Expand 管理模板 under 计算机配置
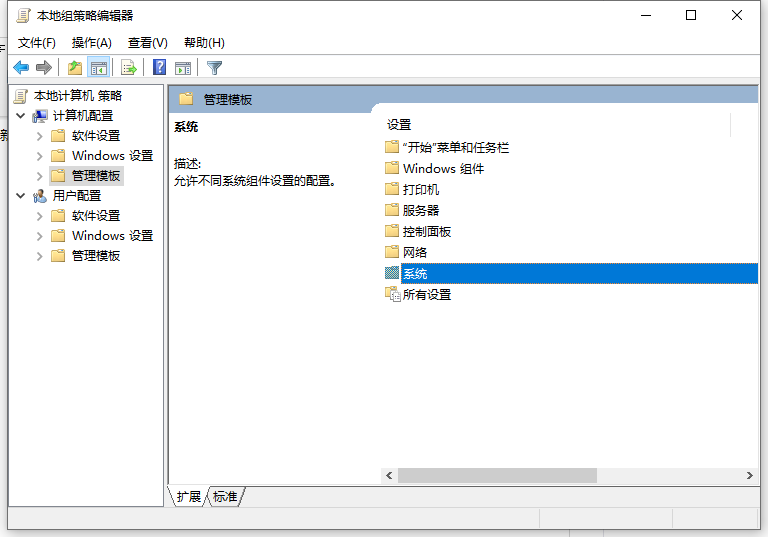This screenshot has width=768, height=537. 39,176
